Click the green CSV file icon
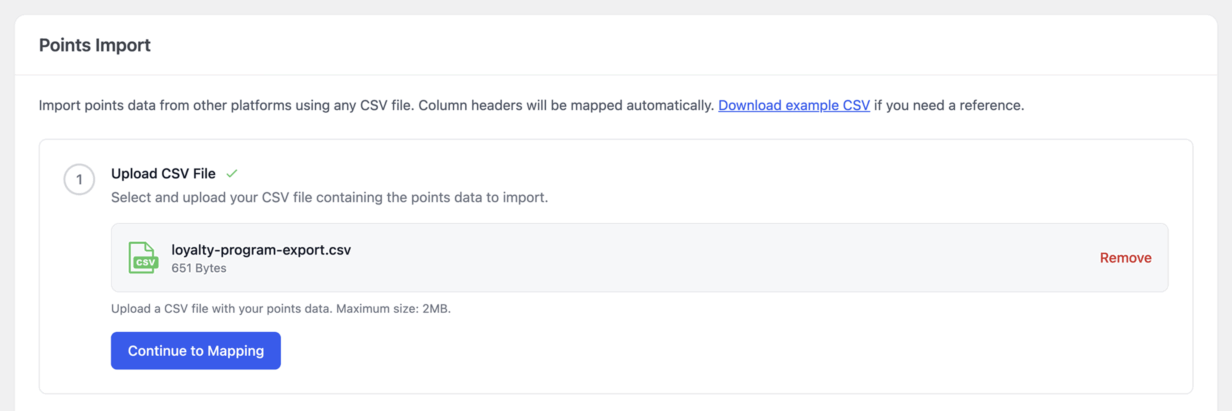The image size is (1232, 411). click(x=143, y=257)
